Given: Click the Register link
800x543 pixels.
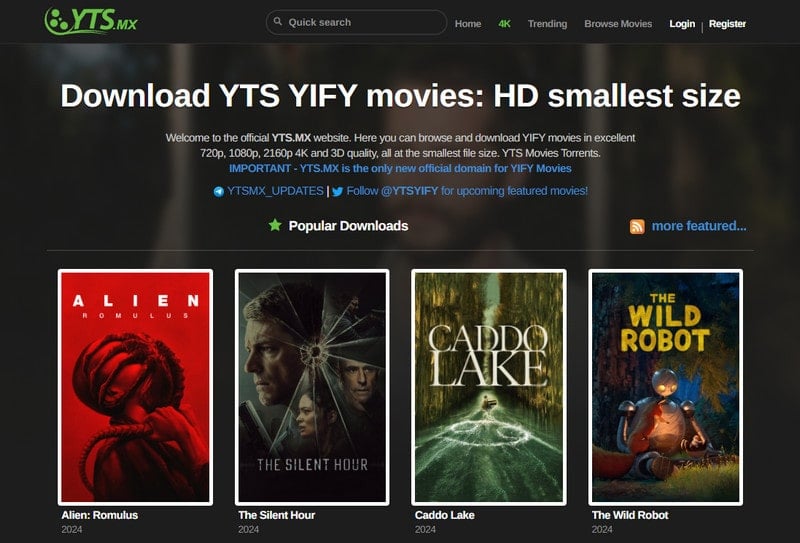Looking at the screenshot, I should click(727, 24).
